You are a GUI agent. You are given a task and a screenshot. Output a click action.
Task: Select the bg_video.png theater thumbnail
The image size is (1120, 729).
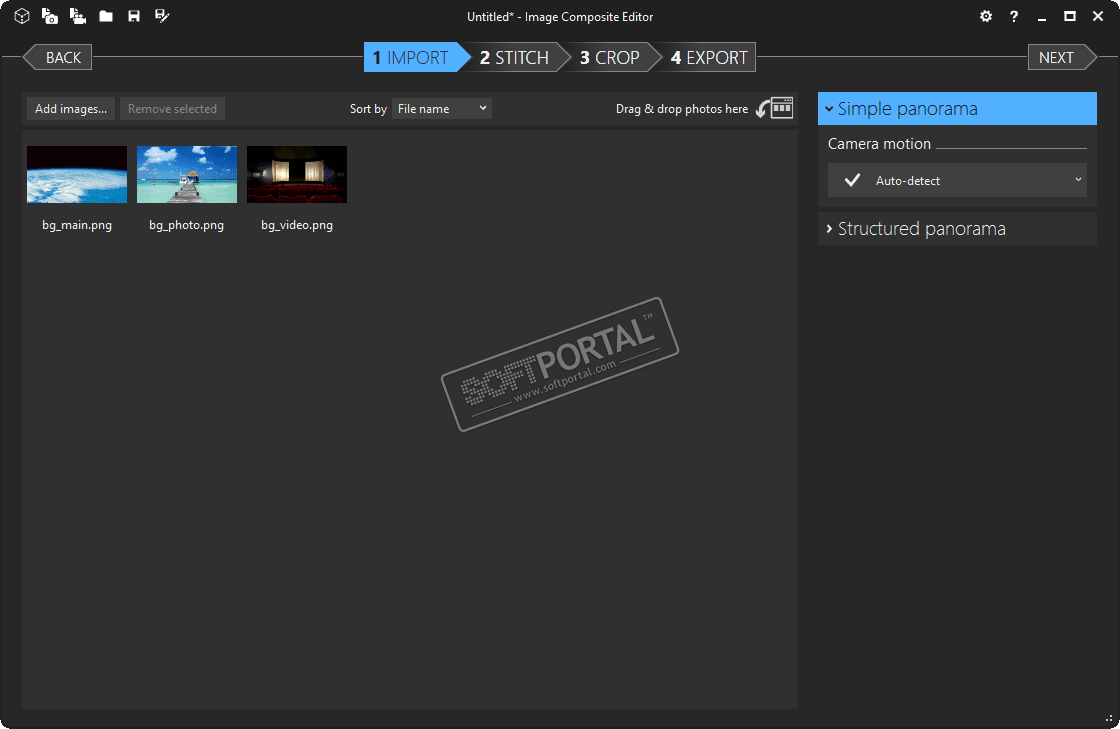click(297, 174)
